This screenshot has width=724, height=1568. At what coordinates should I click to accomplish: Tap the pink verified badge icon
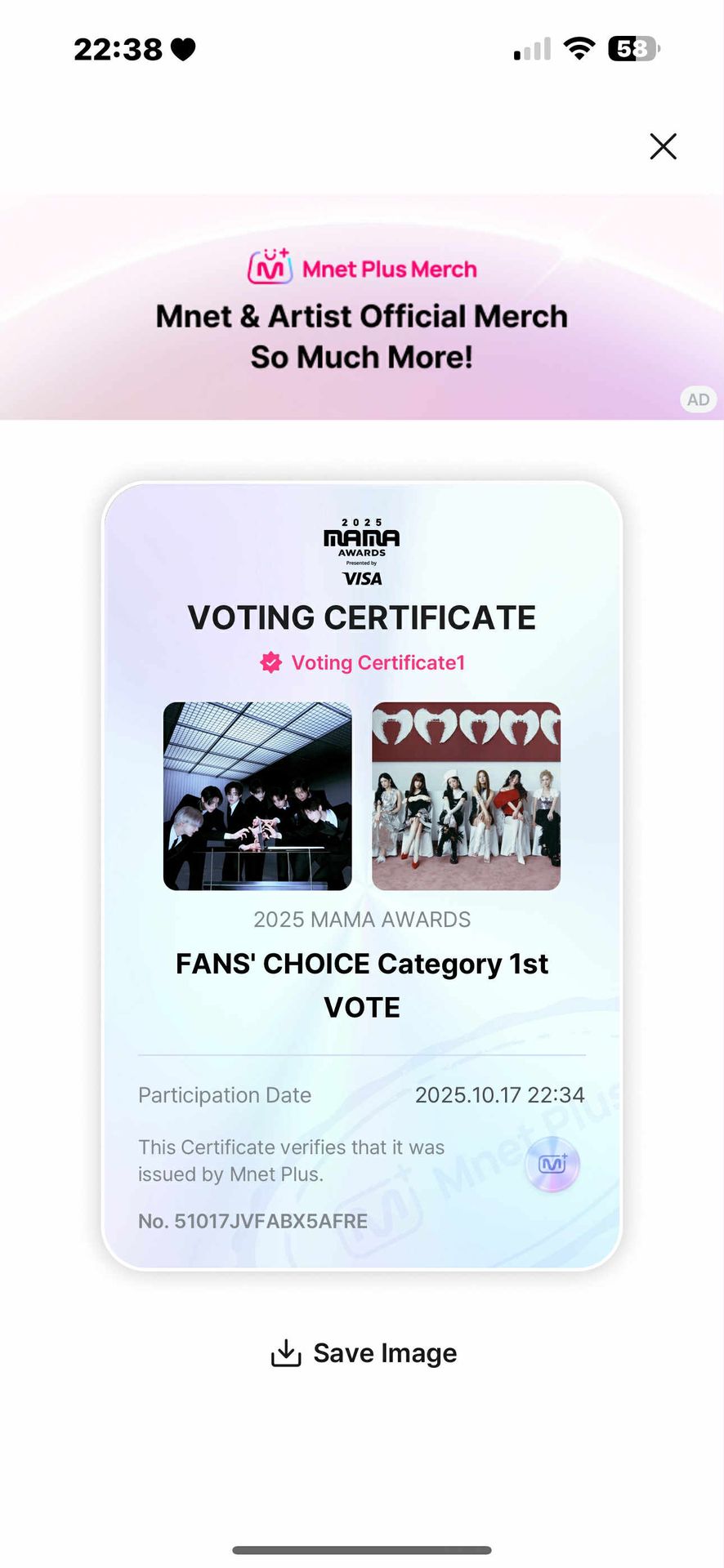[271, 662]
